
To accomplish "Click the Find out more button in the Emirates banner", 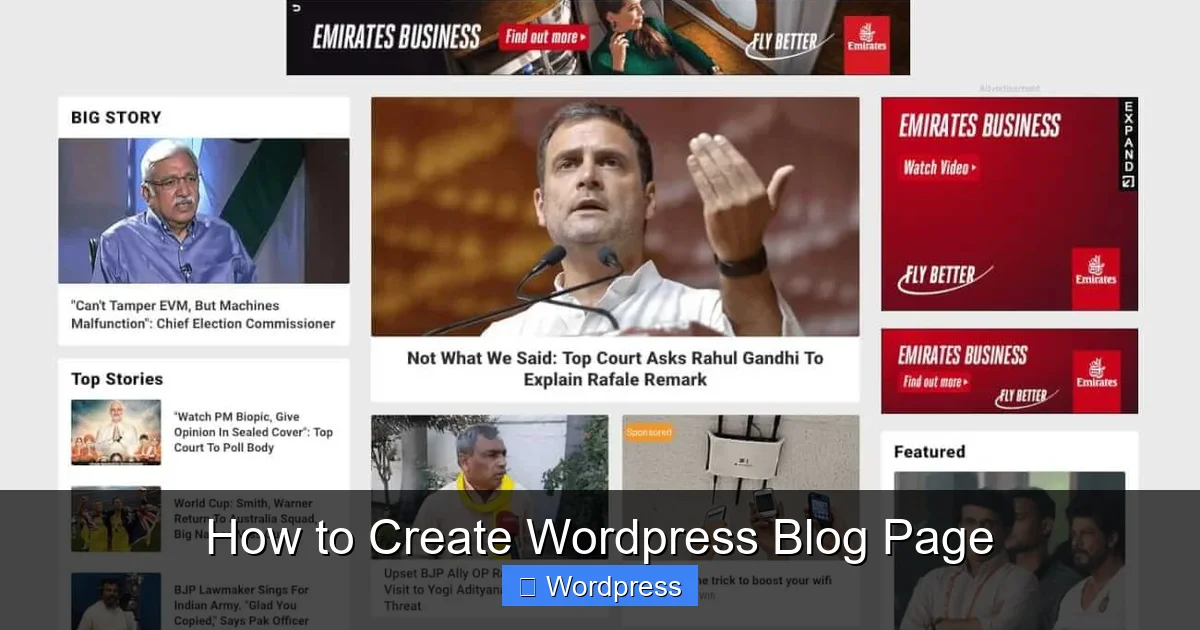I will coord(542,36).
